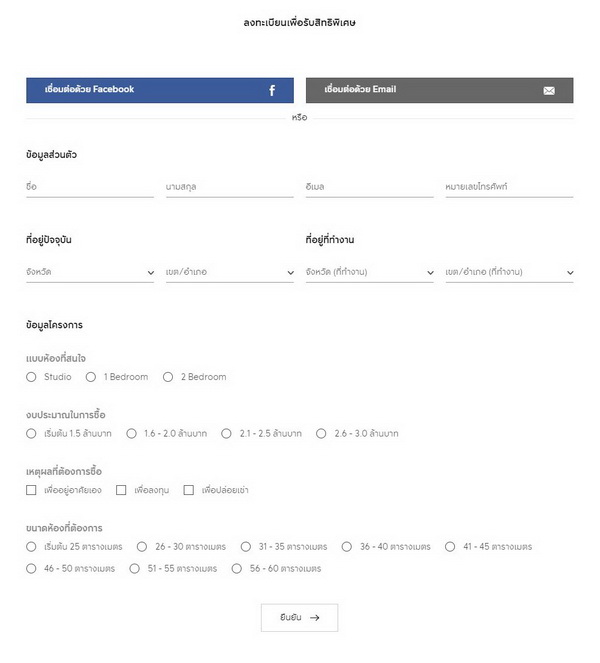600x663 pixels.
Task: Choose the 2 Bedroom radio button
Action: pos(168,377)
